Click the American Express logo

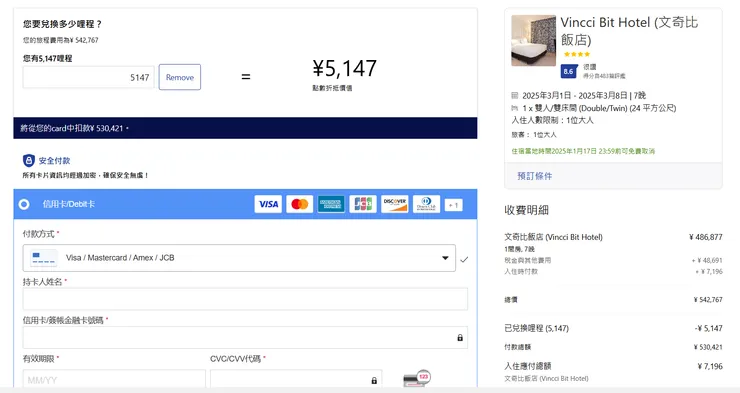coord(331,204)
